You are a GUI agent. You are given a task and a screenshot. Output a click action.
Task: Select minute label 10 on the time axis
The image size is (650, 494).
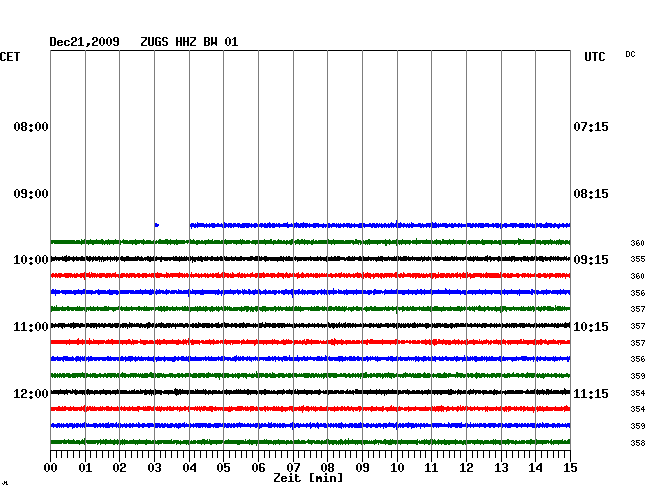point(397,468)
